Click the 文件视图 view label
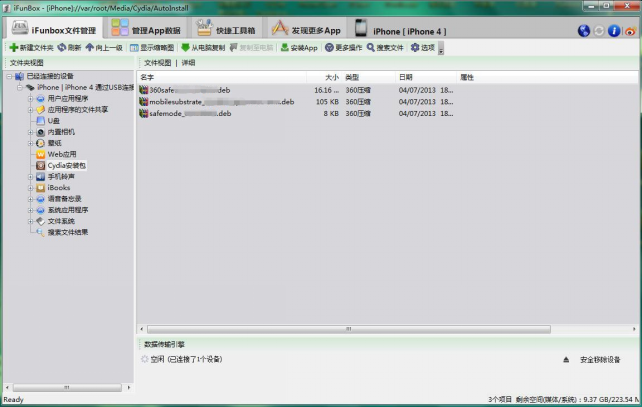 [158, 63]
